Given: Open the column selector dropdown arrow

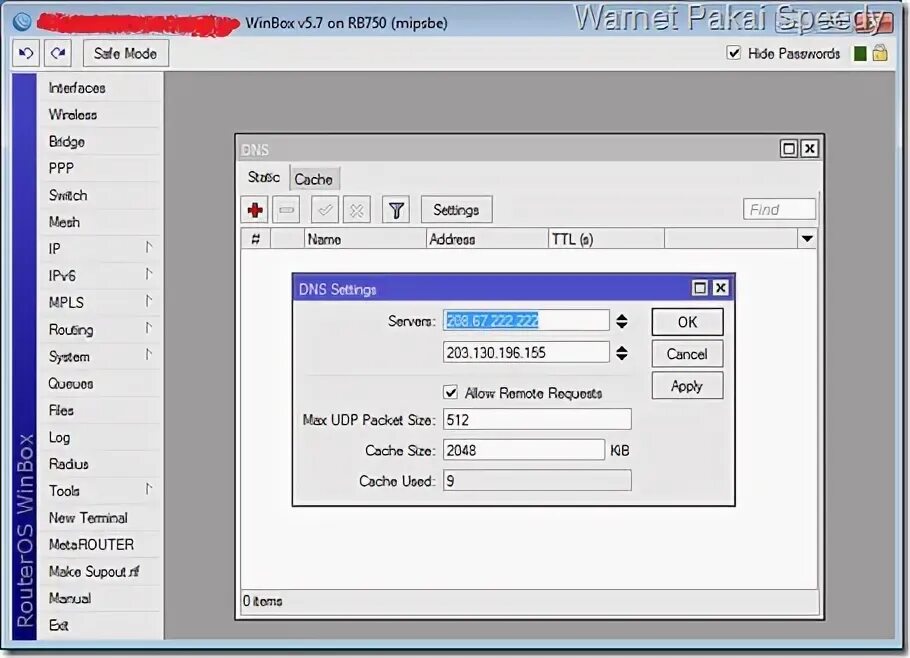Looking at the screenshot, I should tap(807, 238).
